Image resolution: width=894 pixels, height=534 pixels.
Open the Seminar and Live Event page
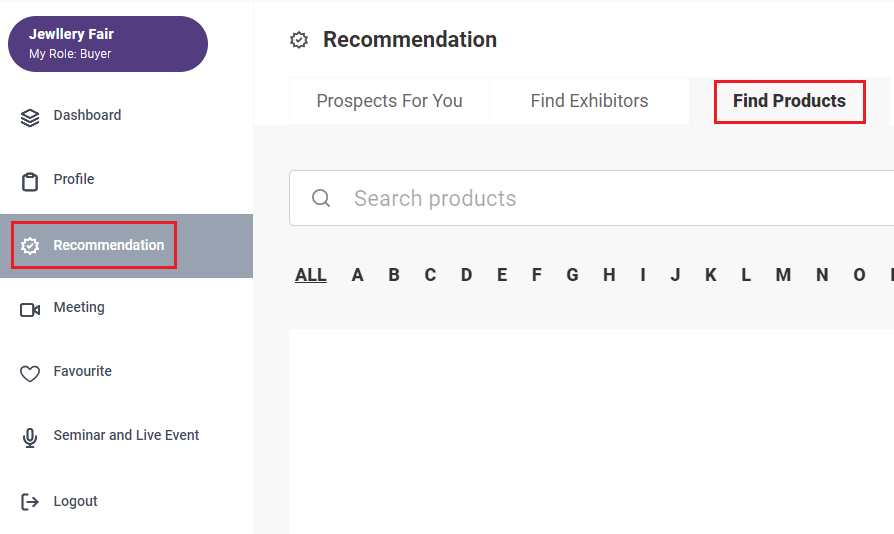(x=127, y=435)
